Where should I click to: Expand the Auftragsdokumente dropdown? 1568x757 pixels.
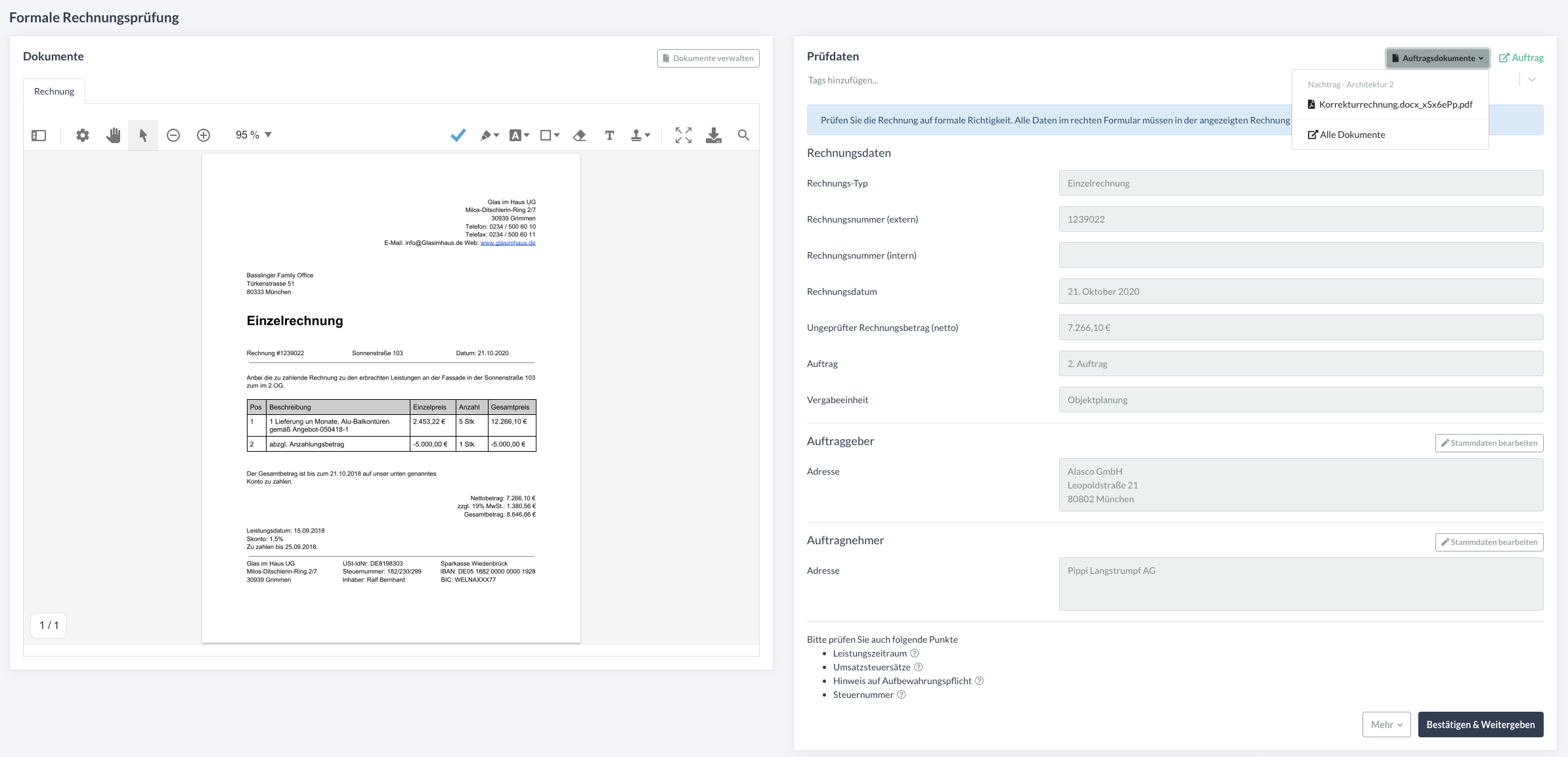[x=1438, y=58]
